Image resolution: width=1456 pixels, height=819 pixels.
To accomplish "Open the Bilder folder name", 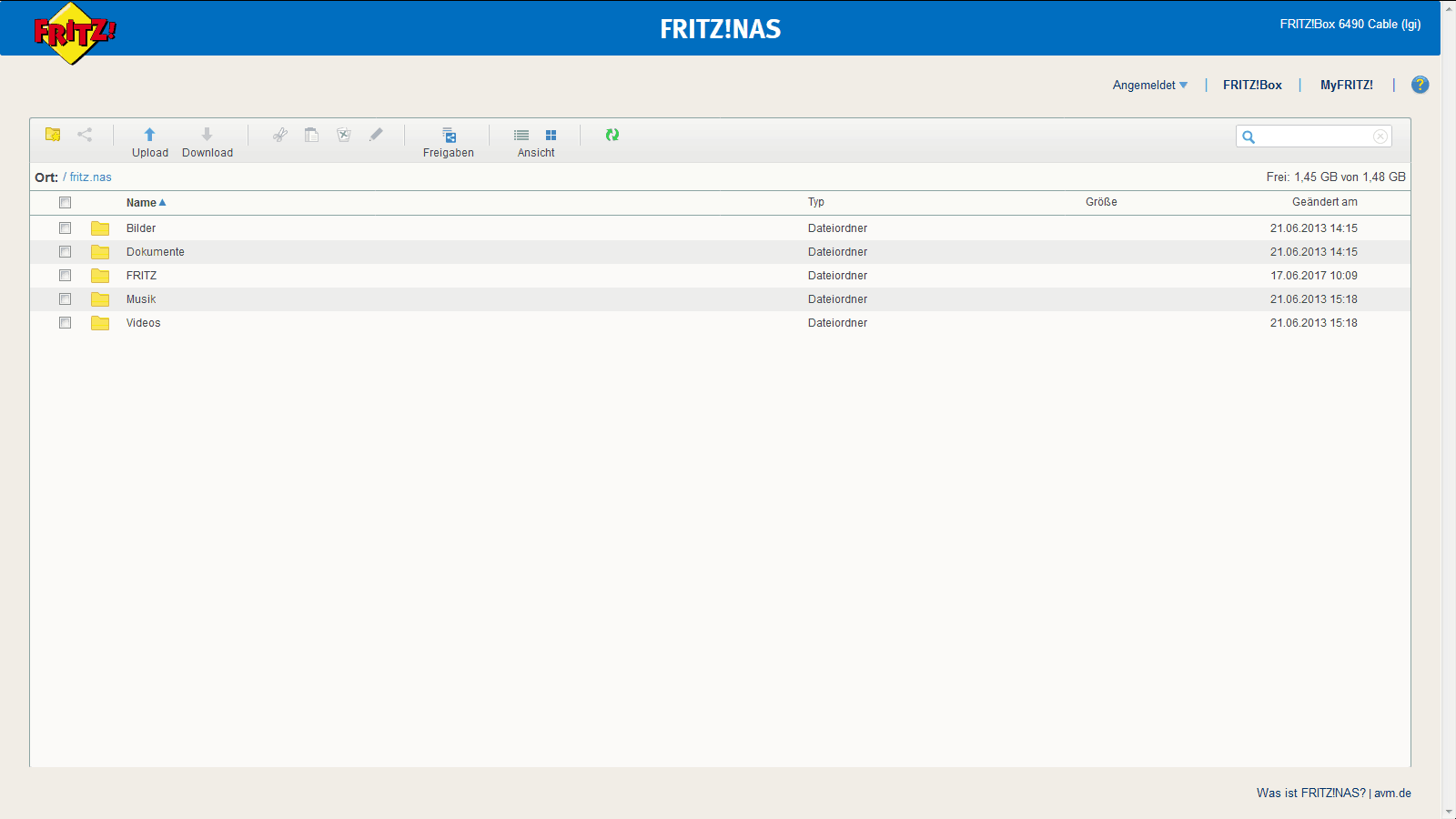I will click(141, 228).
